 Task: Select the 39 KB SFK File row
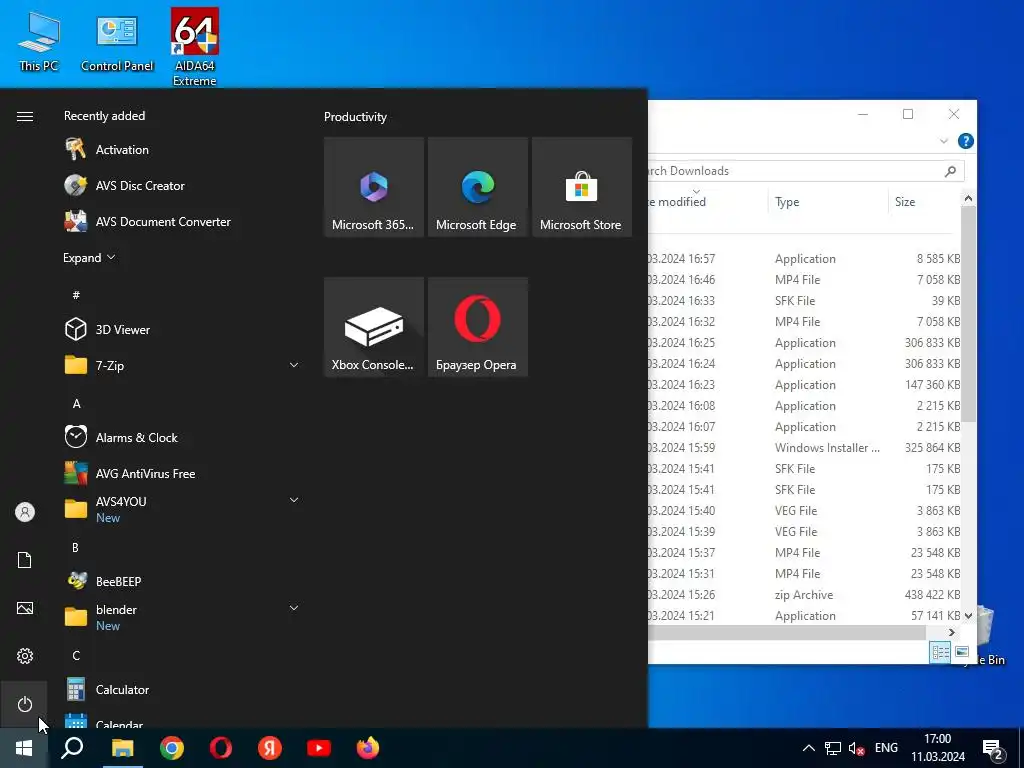805,300
